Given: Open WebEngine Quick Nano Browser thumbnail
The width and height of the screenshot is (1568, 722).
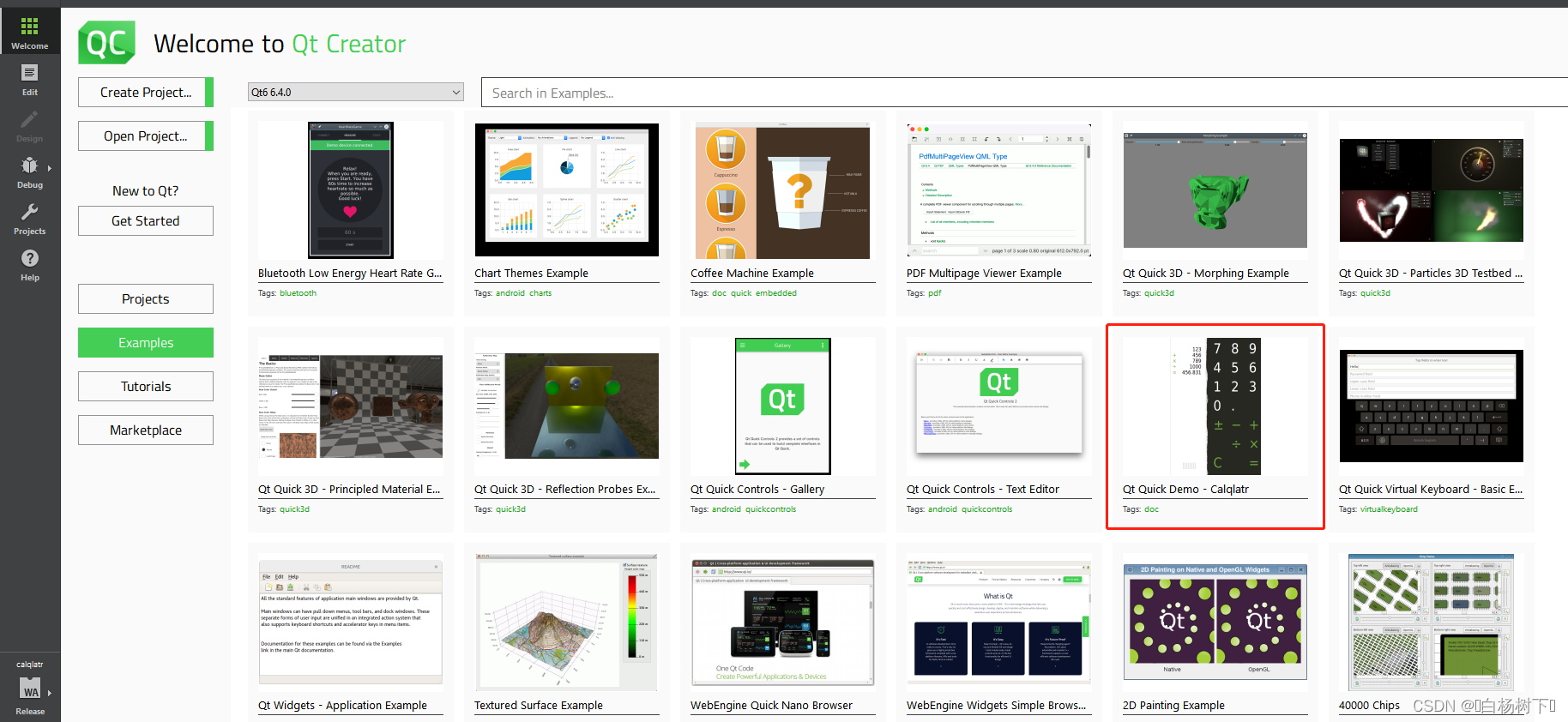Looking at the screenshot, I should tap(783, 623).
